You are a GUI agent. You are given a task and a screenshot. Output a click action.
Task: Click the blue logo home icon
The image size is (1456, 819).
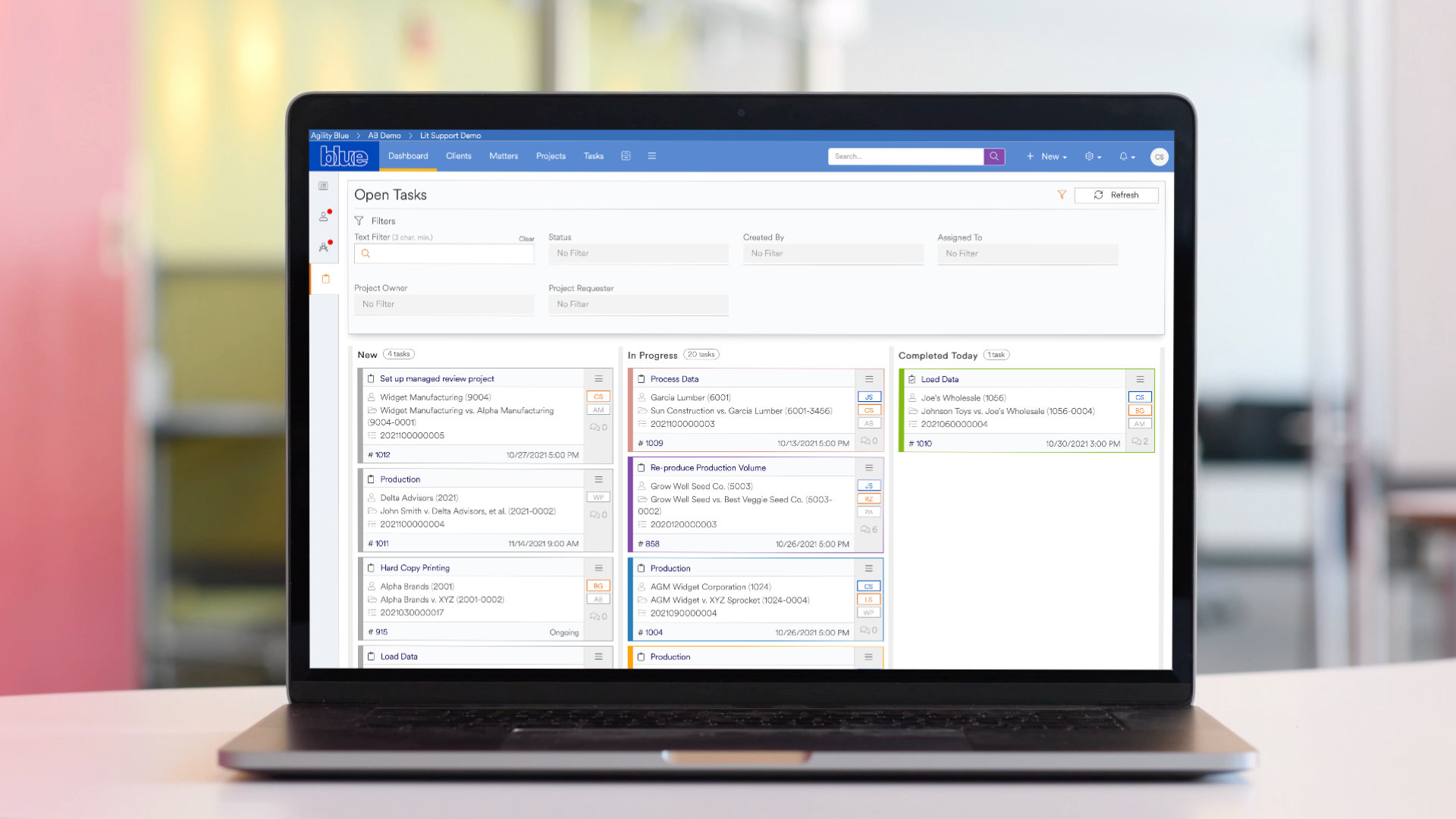[x=344, y=156]
